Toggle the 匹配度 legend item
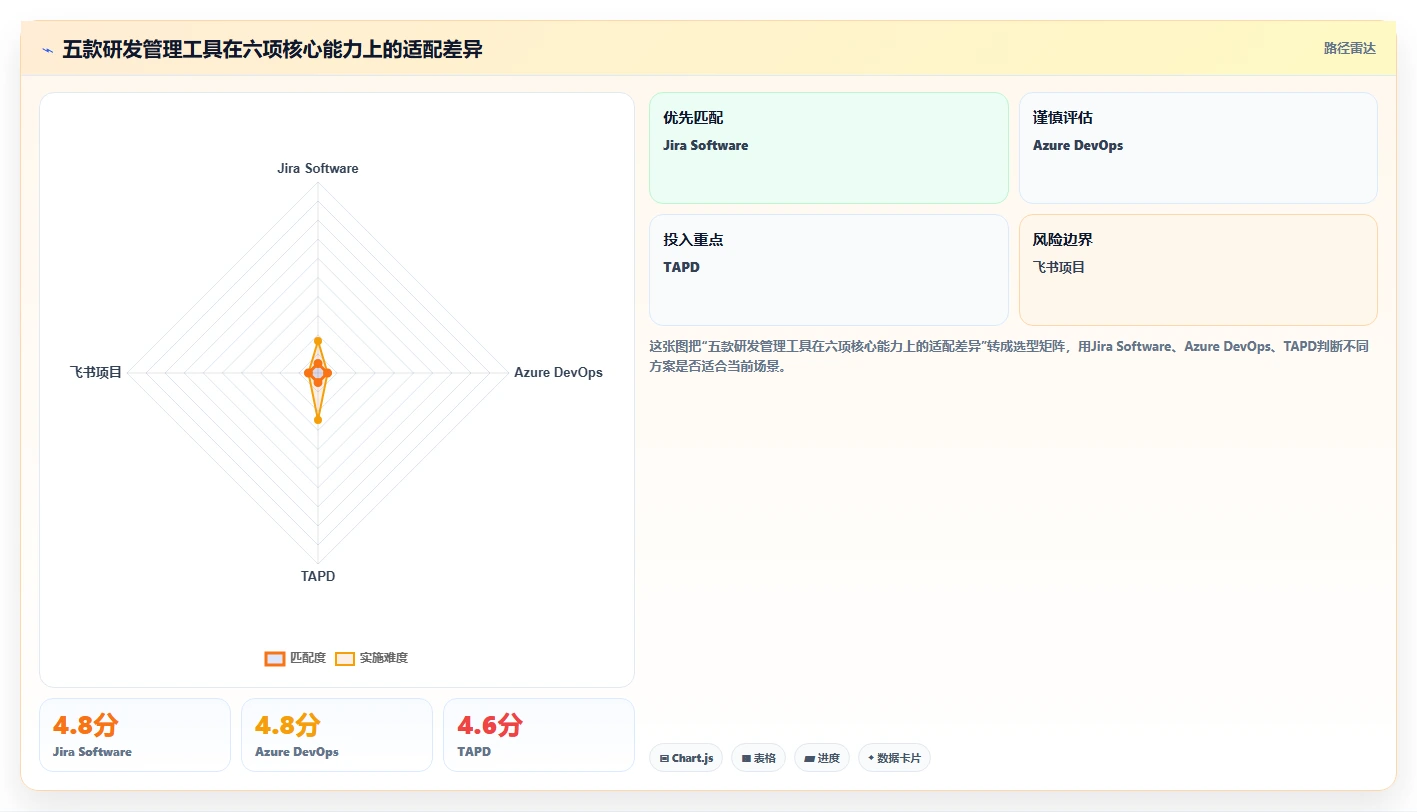The image size is (1417, 812). 295,658
